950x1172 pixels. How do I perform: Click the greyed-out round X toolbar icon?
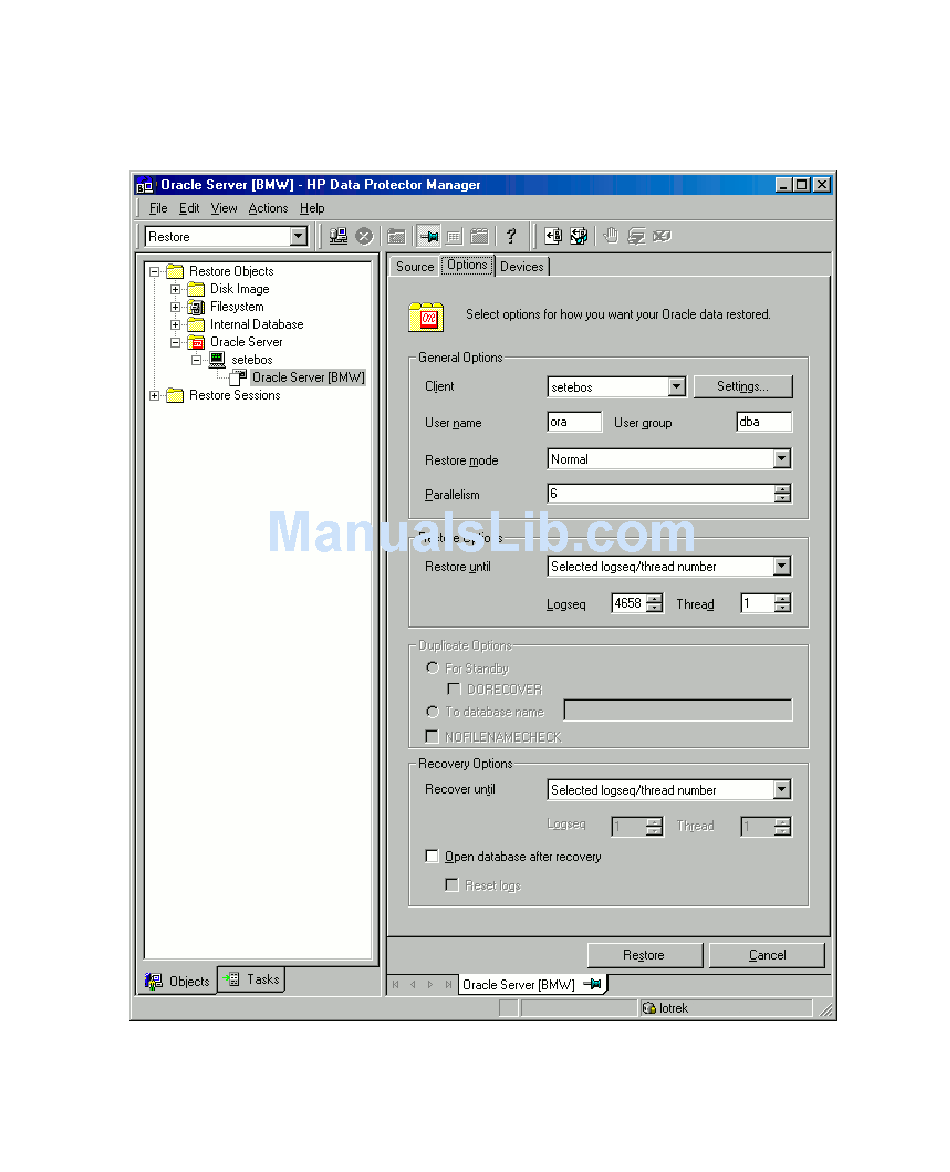click(364, 236)
